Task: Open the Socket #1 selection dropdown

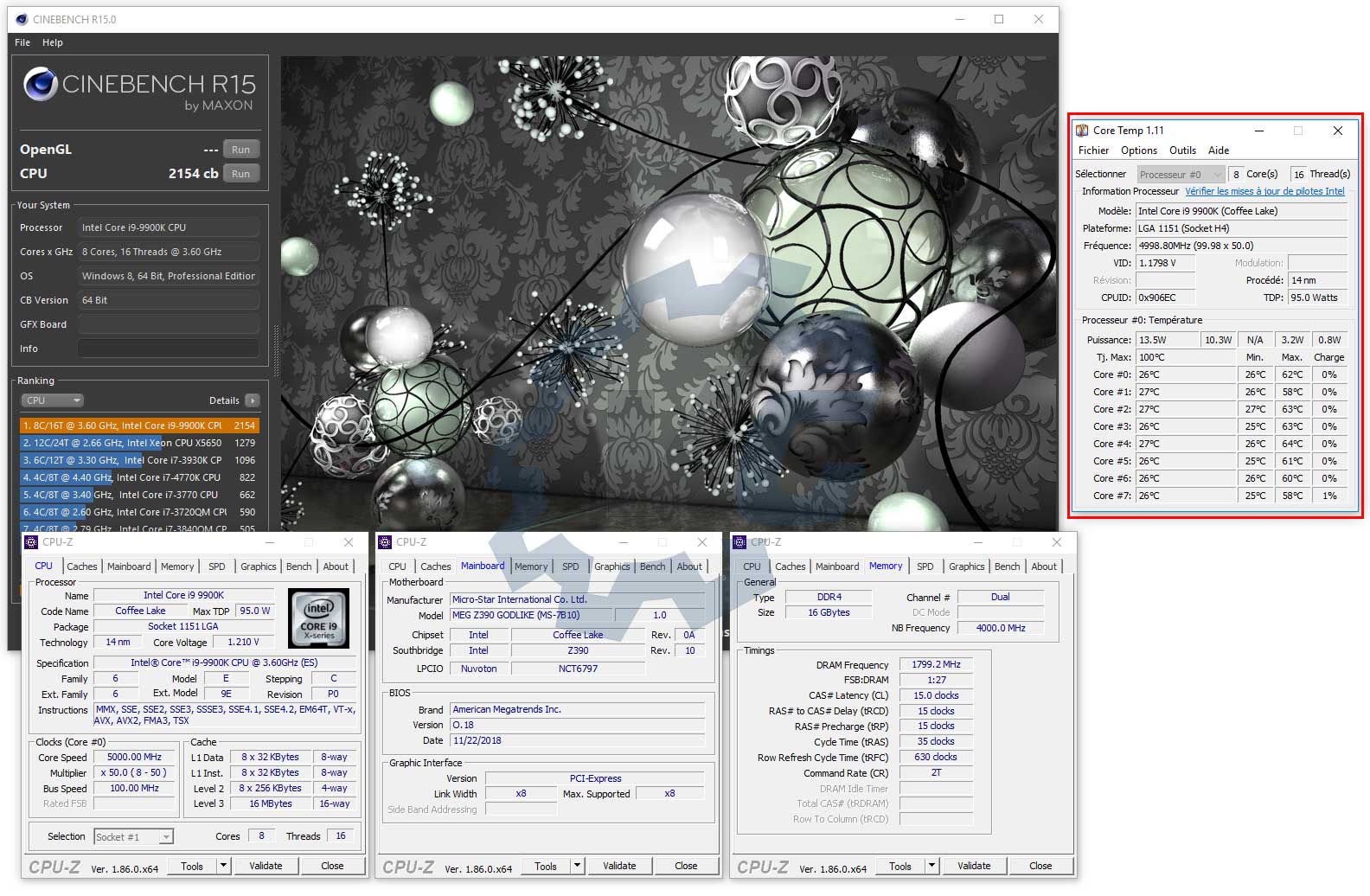Action: [x=133, y=836]
